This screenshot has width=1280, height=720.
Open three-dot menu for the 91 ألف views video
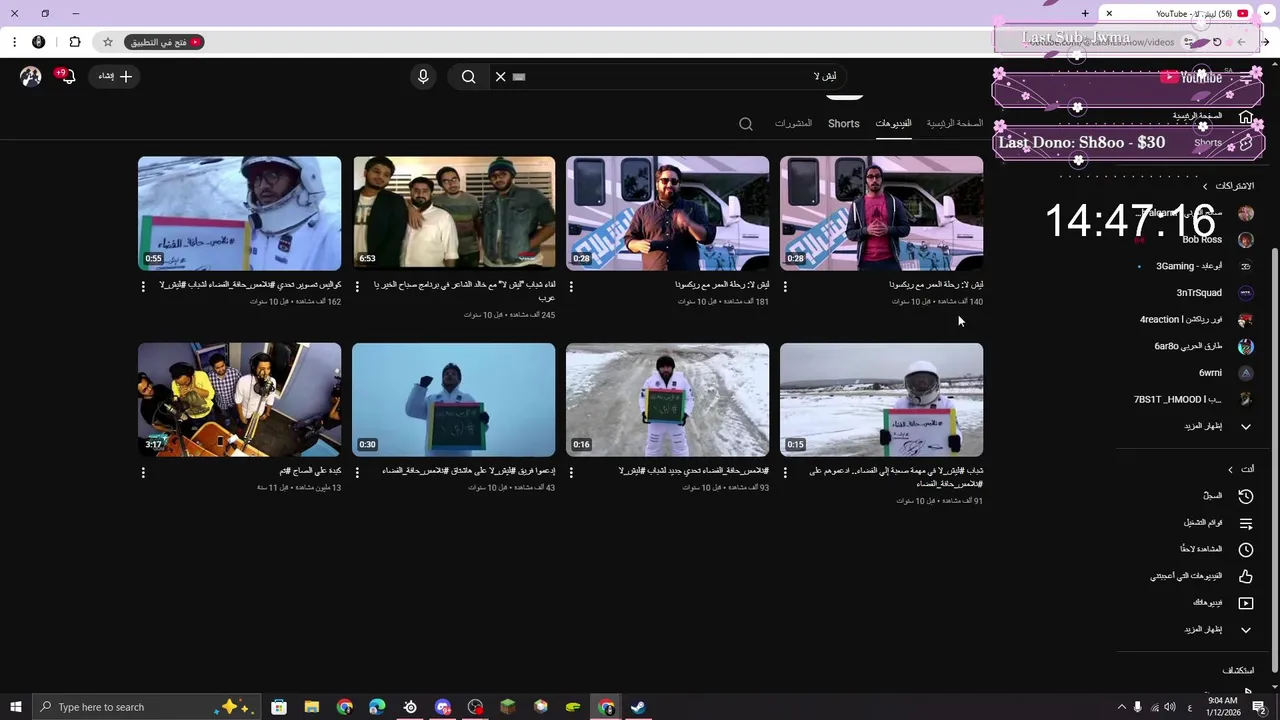point(785,472)
